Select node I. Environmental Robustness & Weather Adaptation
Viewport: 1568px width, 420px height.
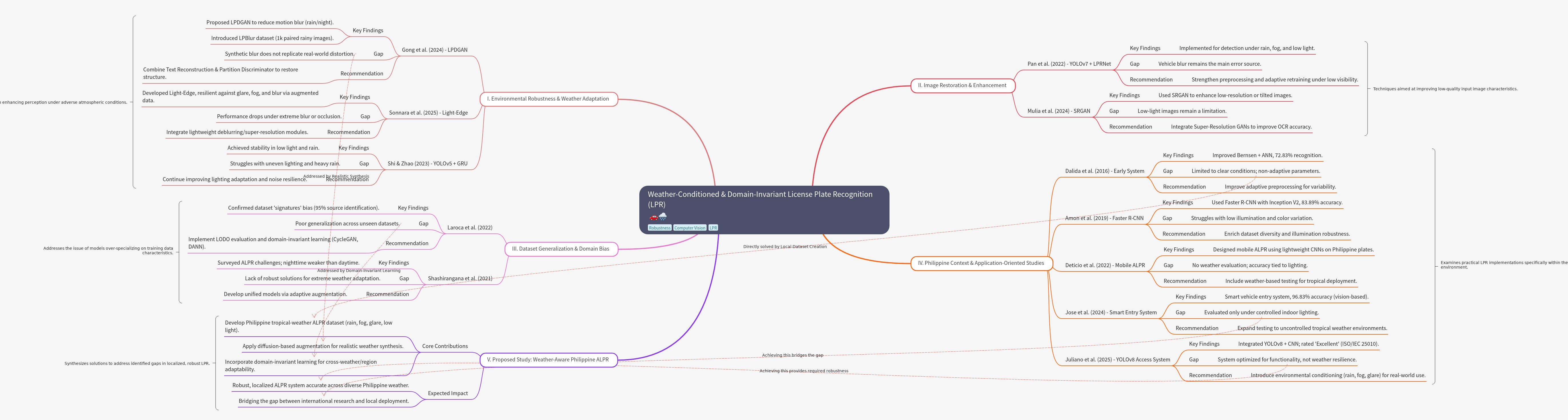pos(548,99)
